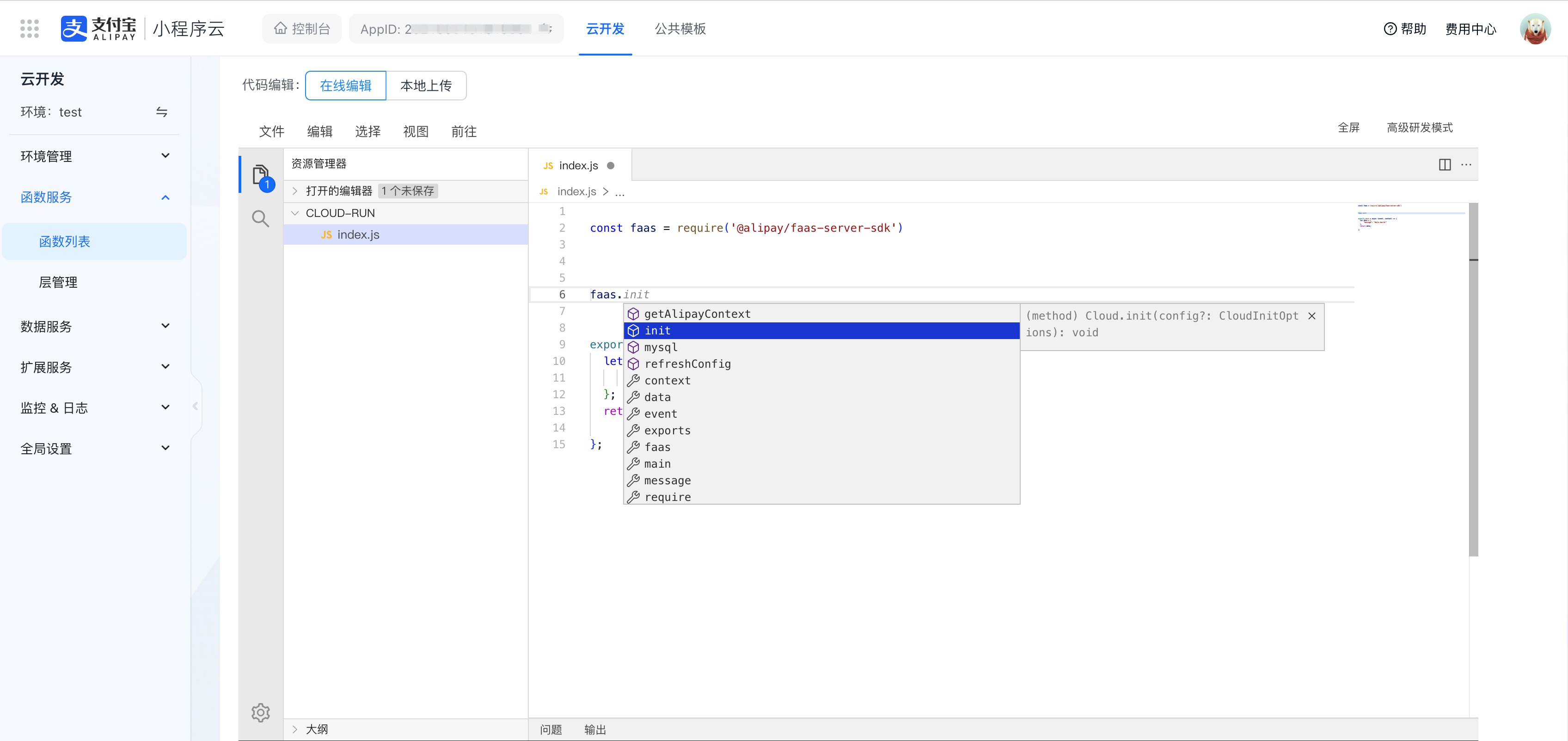1568x741 pixels.
Task: Enable 高级研发模式
Action: click(x=1420, y=128)
